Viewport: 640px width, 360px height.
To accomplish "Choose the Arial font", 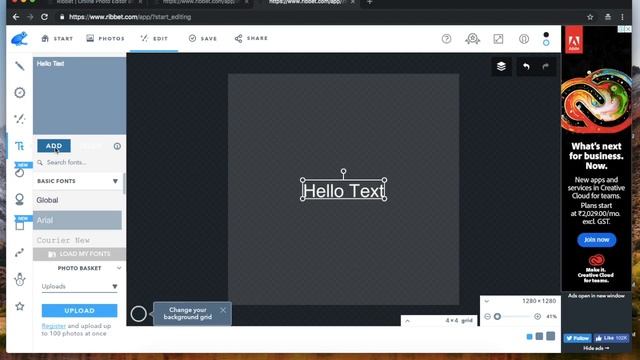I will click(78, 220).
